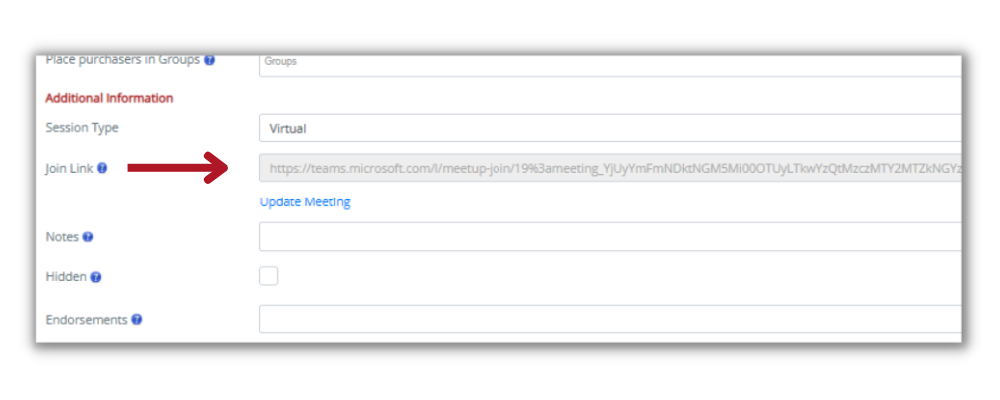Tick the Hidden checkbox
1000x400 pixels.
(x=268, y=276)
